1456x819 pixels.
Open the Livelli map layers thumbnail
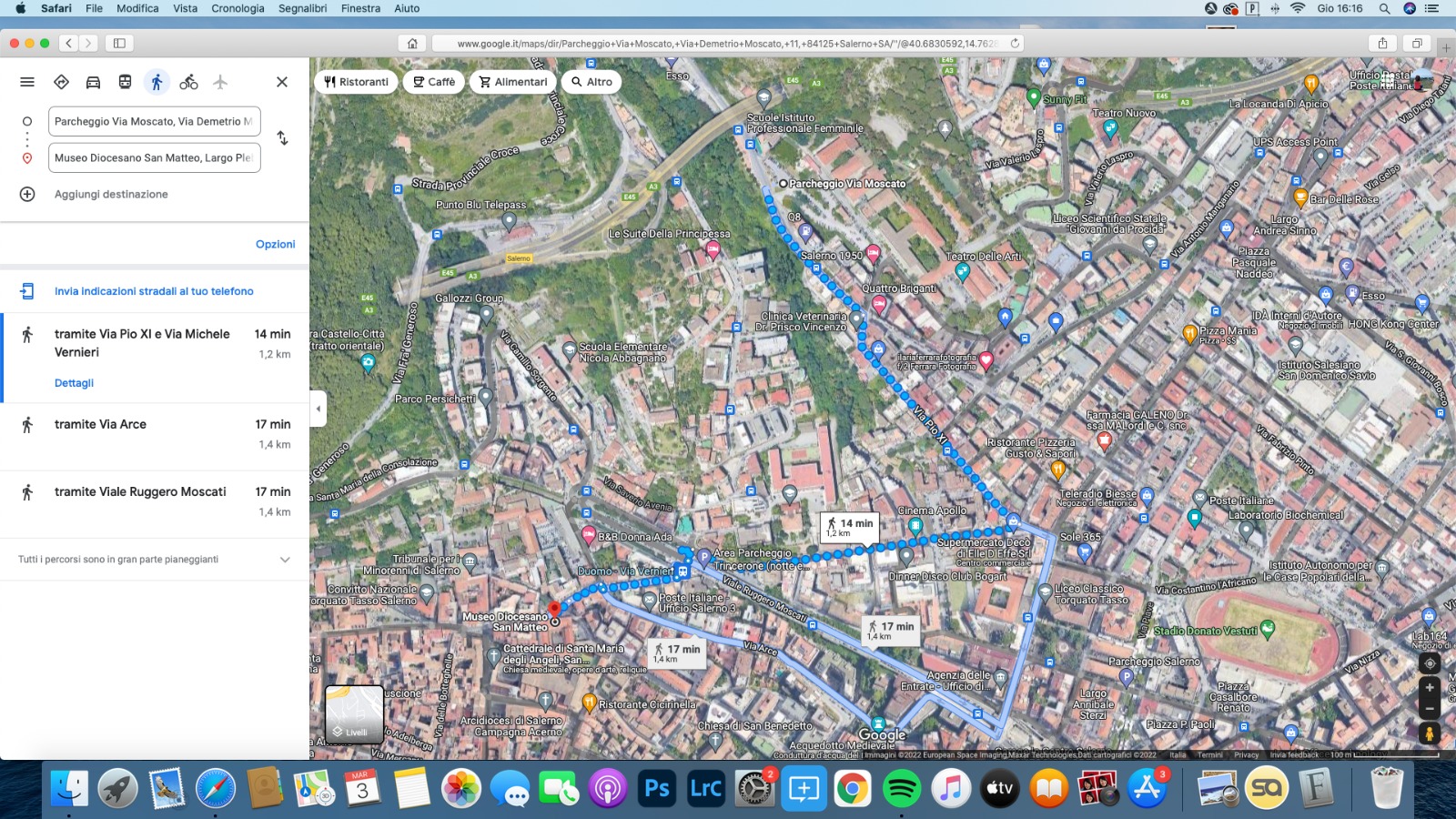pyautogui.click(x=354, y=714)
